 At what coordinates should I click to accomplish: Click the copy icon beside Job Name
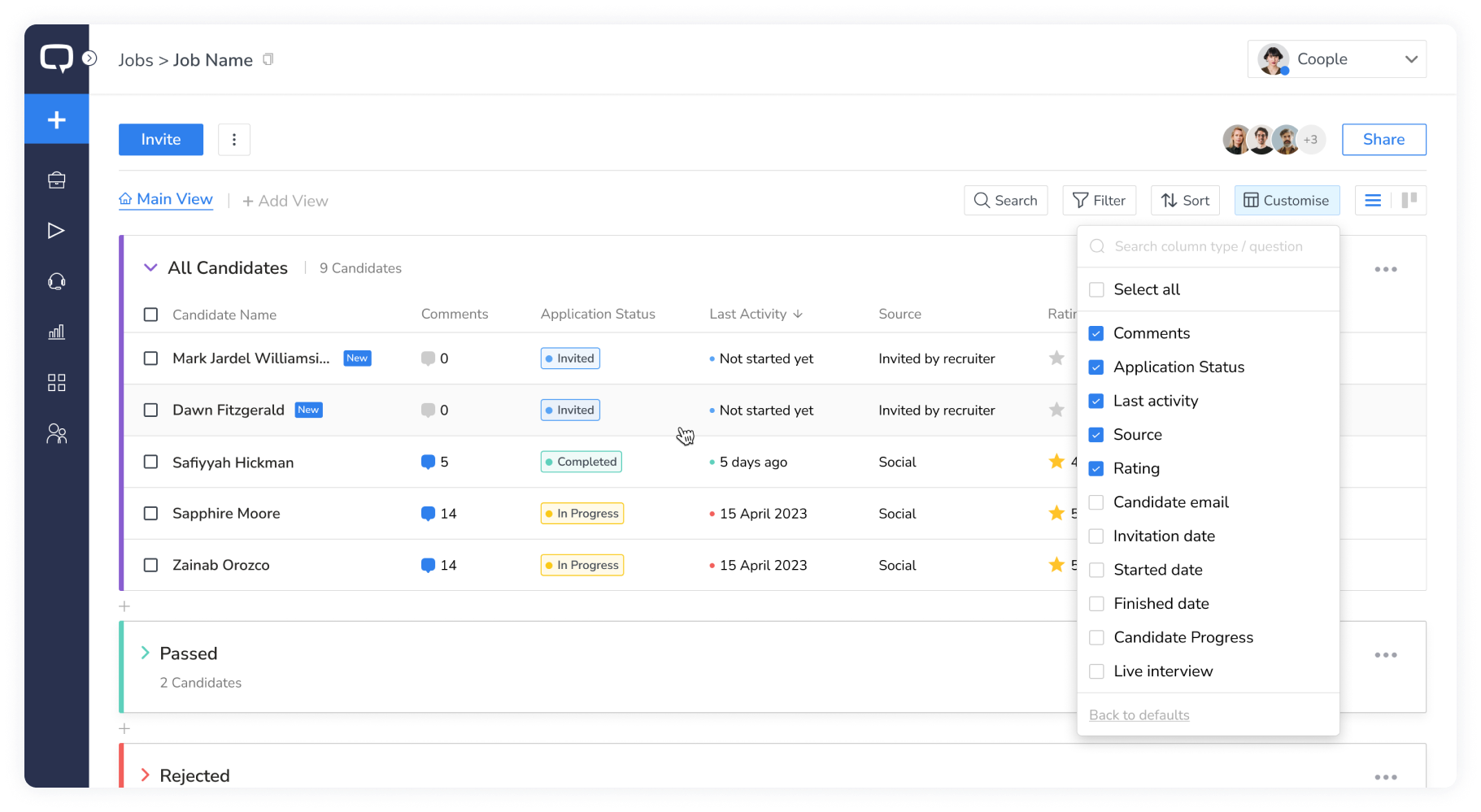point(268,59)
